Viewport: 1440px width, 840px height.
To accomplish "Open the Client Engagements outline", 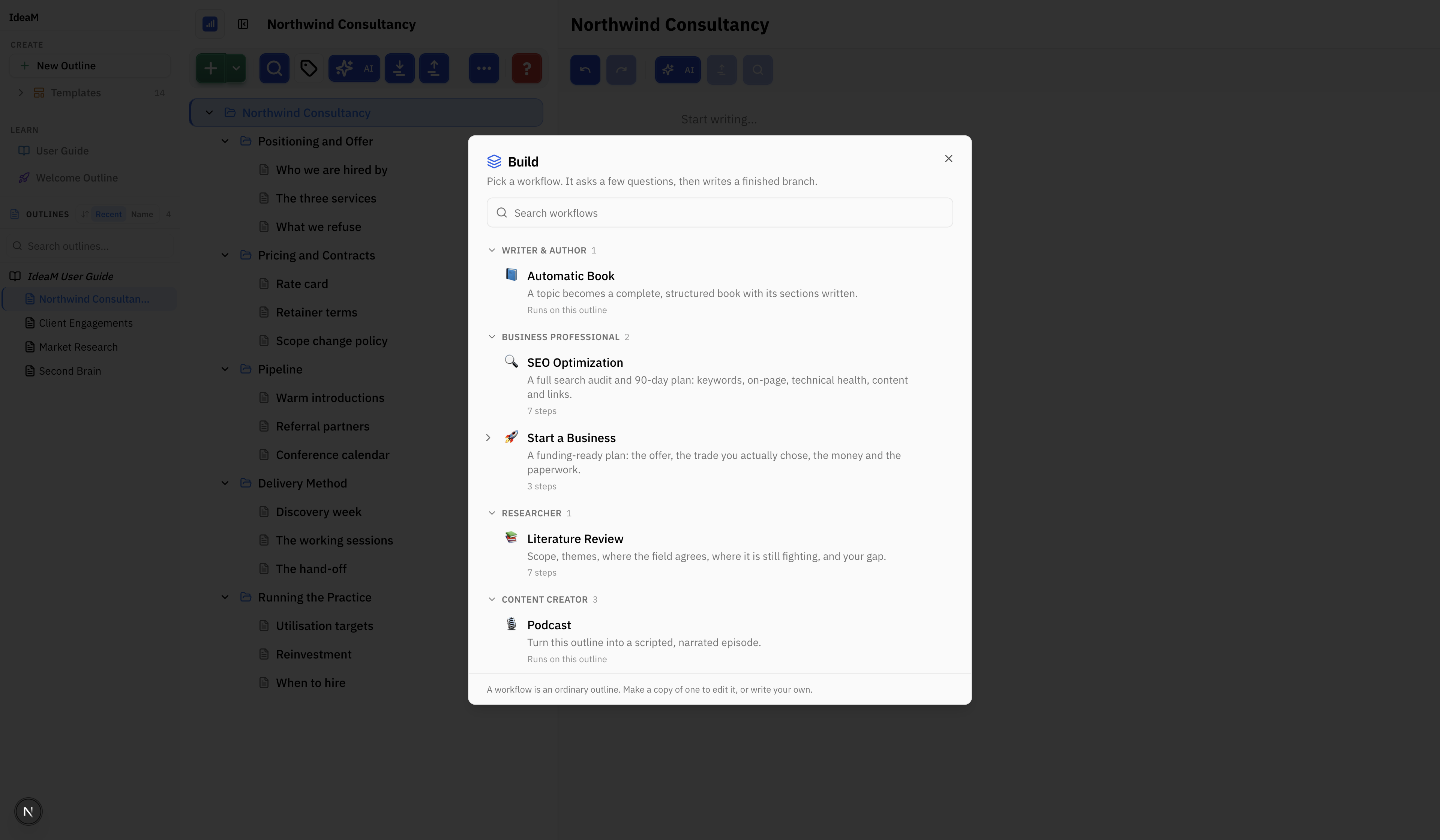I will (x=86, y=323).
